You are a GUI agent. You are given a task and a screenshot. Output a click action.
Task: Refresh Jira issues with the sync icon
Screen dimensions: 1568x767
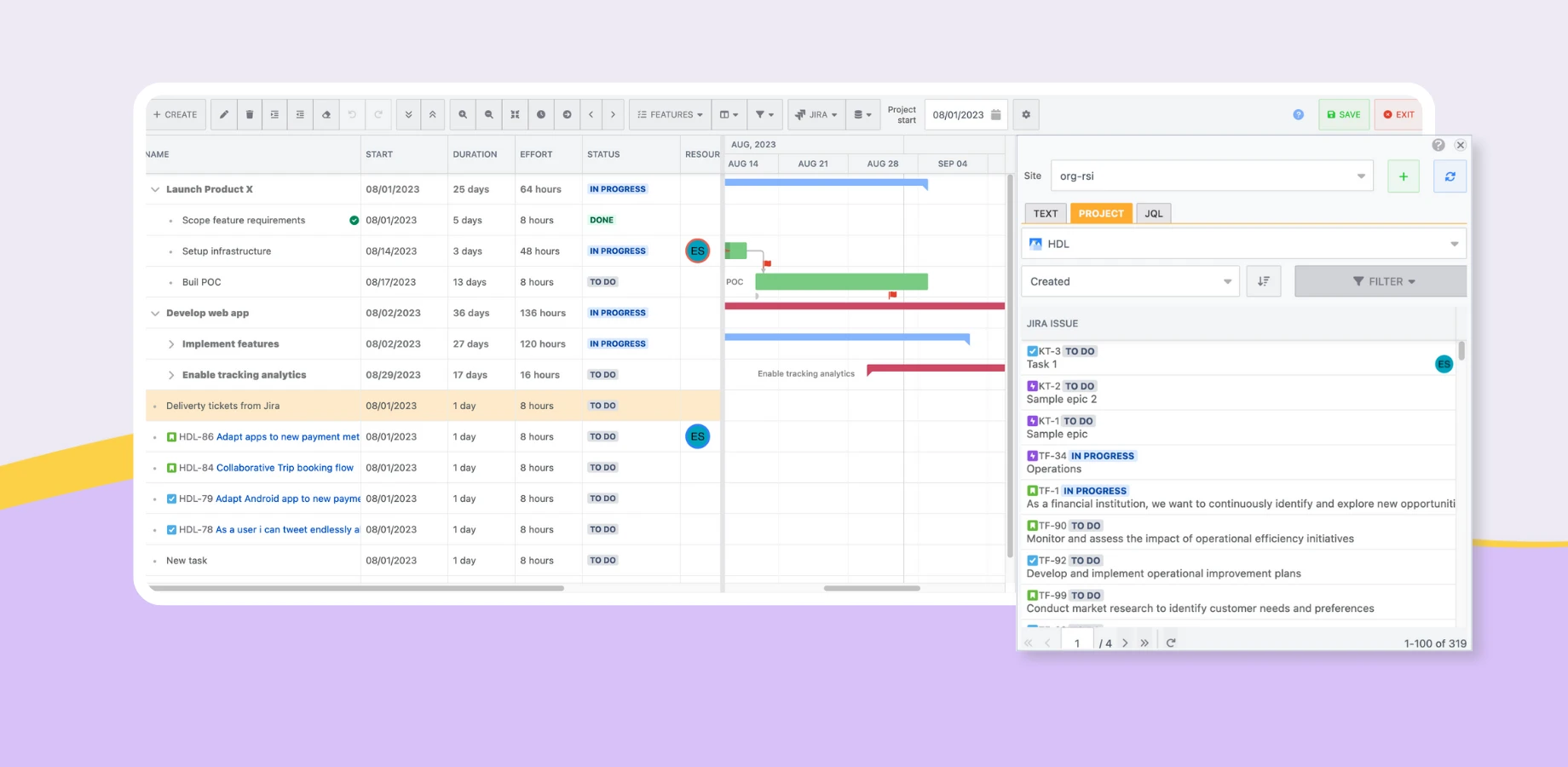coord(1450,176)
